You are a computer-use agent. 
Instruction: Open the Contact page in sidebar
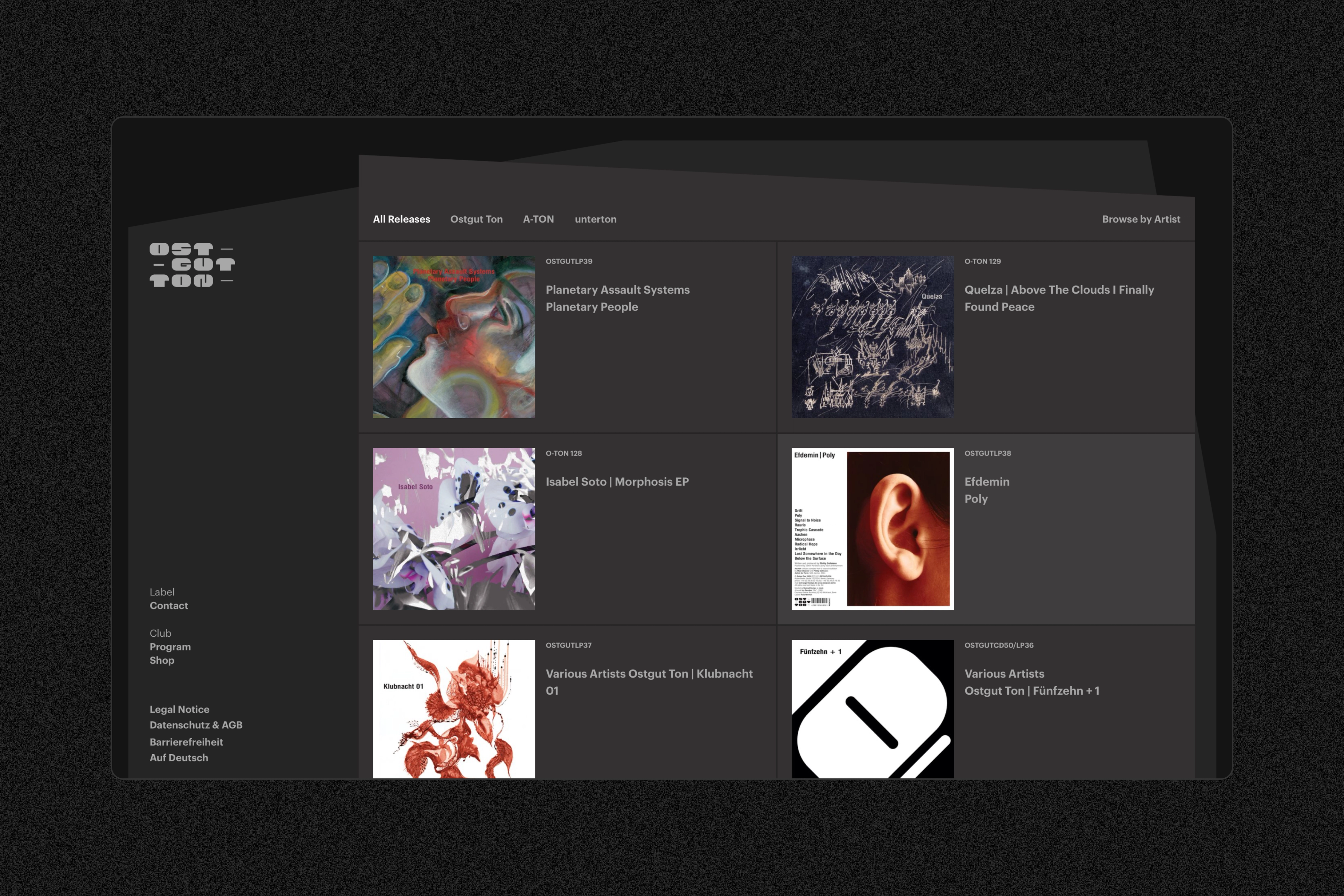[169, 606]
